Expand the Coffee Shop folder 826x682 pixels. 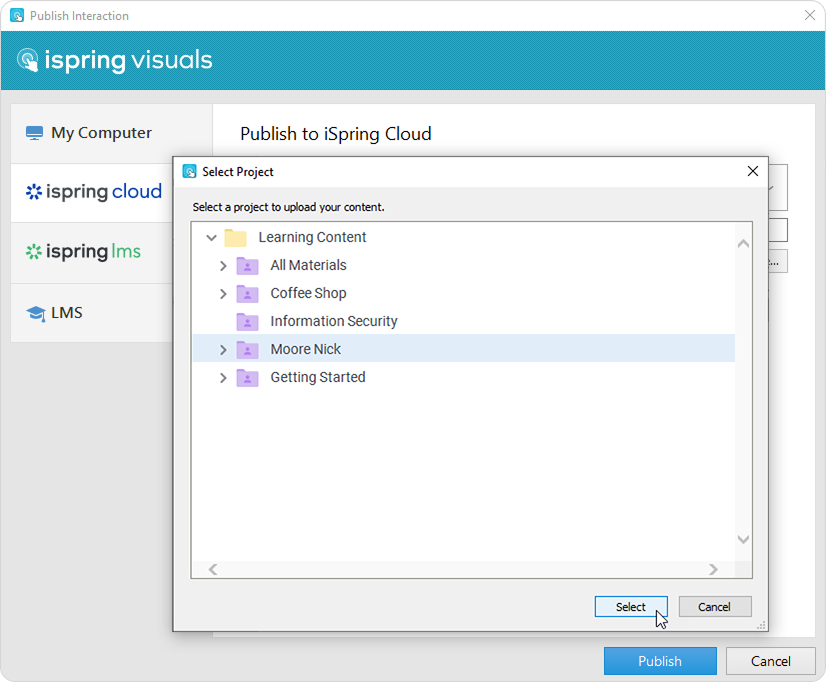pos(223,293)
